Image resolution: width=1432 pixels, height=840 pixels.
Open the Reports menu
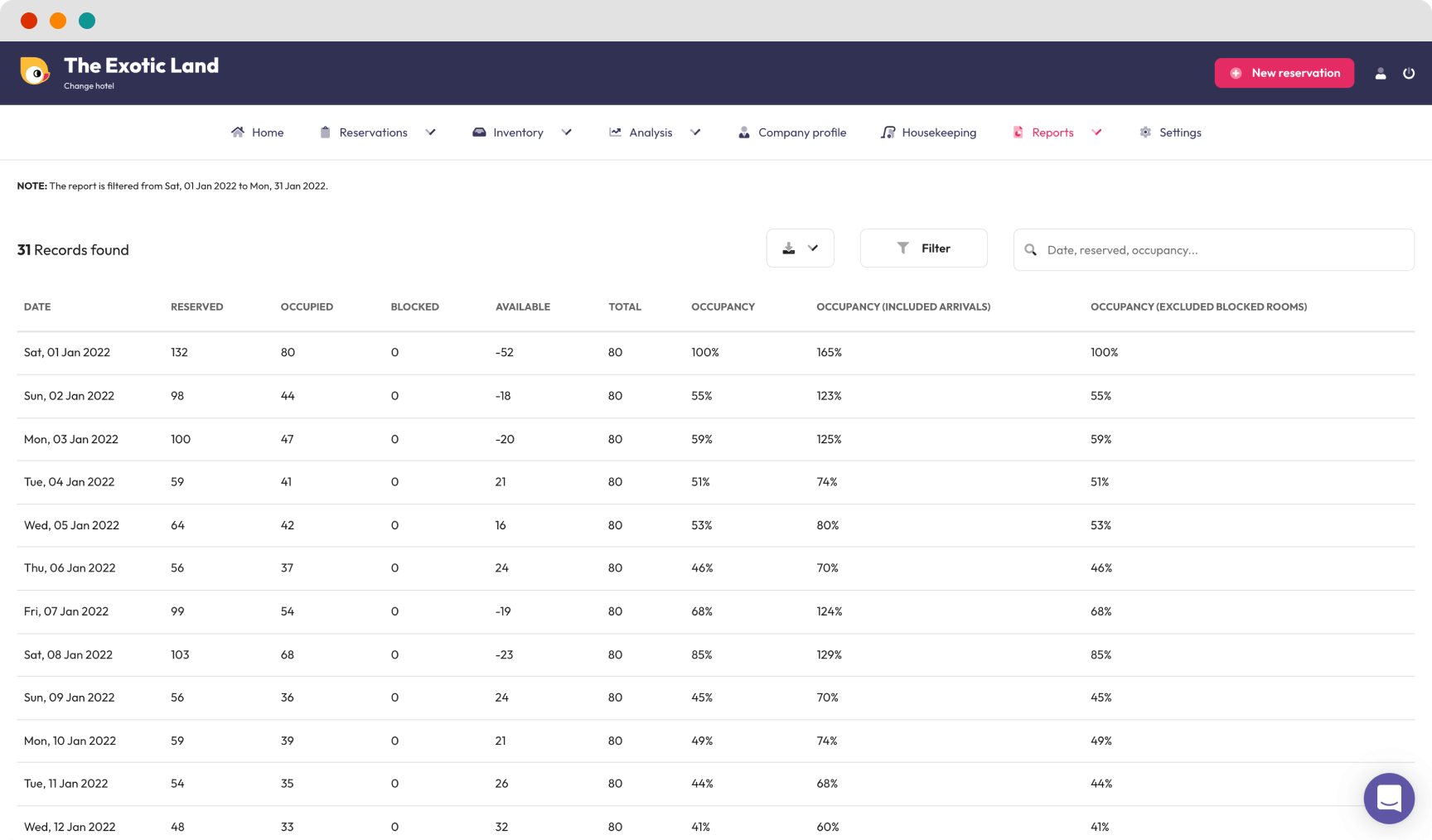coord(1052,133)
